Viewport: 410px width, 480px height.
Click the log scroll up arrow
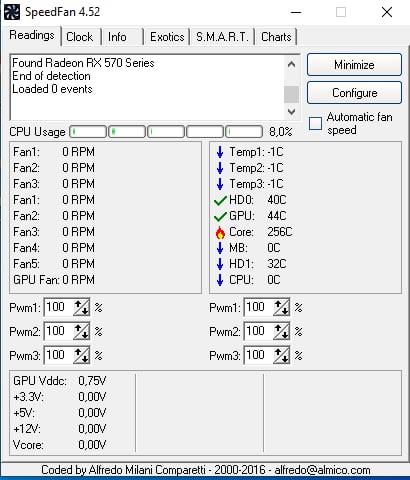pyautogui.click(x=291, y=64)
